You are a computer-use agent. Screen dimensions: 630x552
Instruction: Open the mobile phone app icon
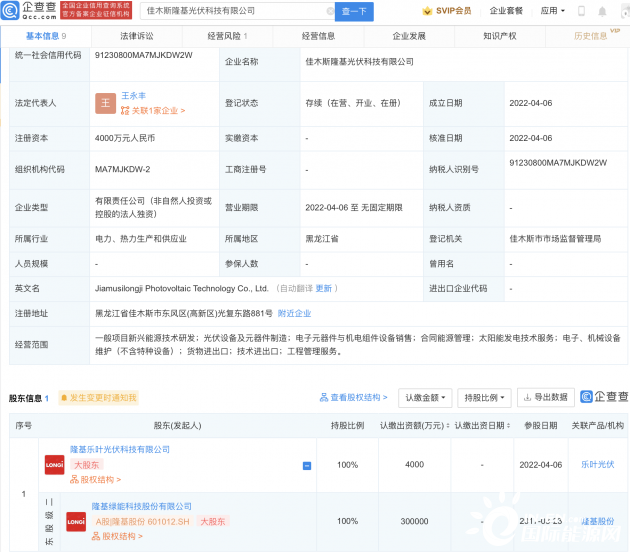581,11
